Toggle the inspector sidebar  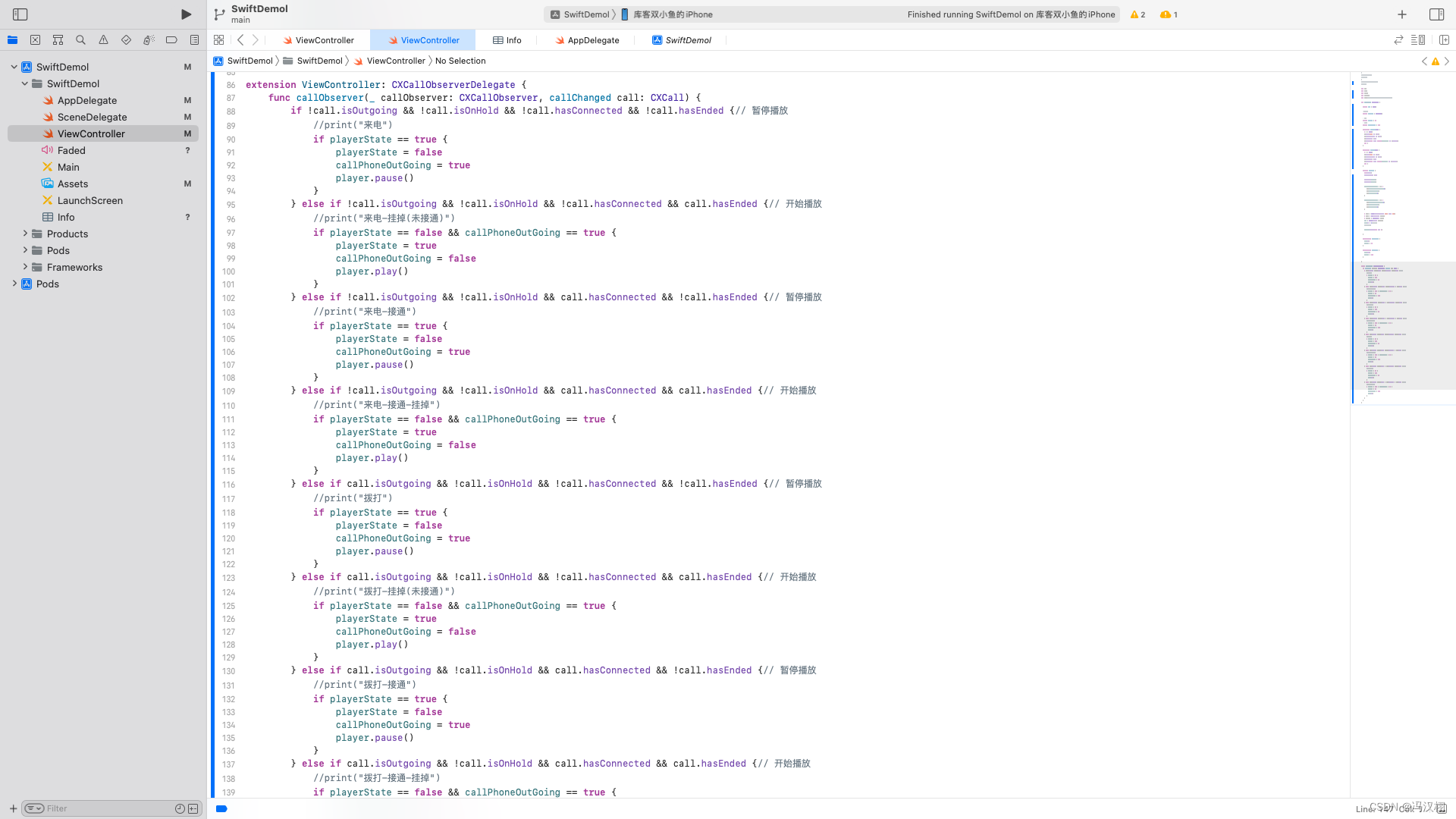click(1436, 14)
